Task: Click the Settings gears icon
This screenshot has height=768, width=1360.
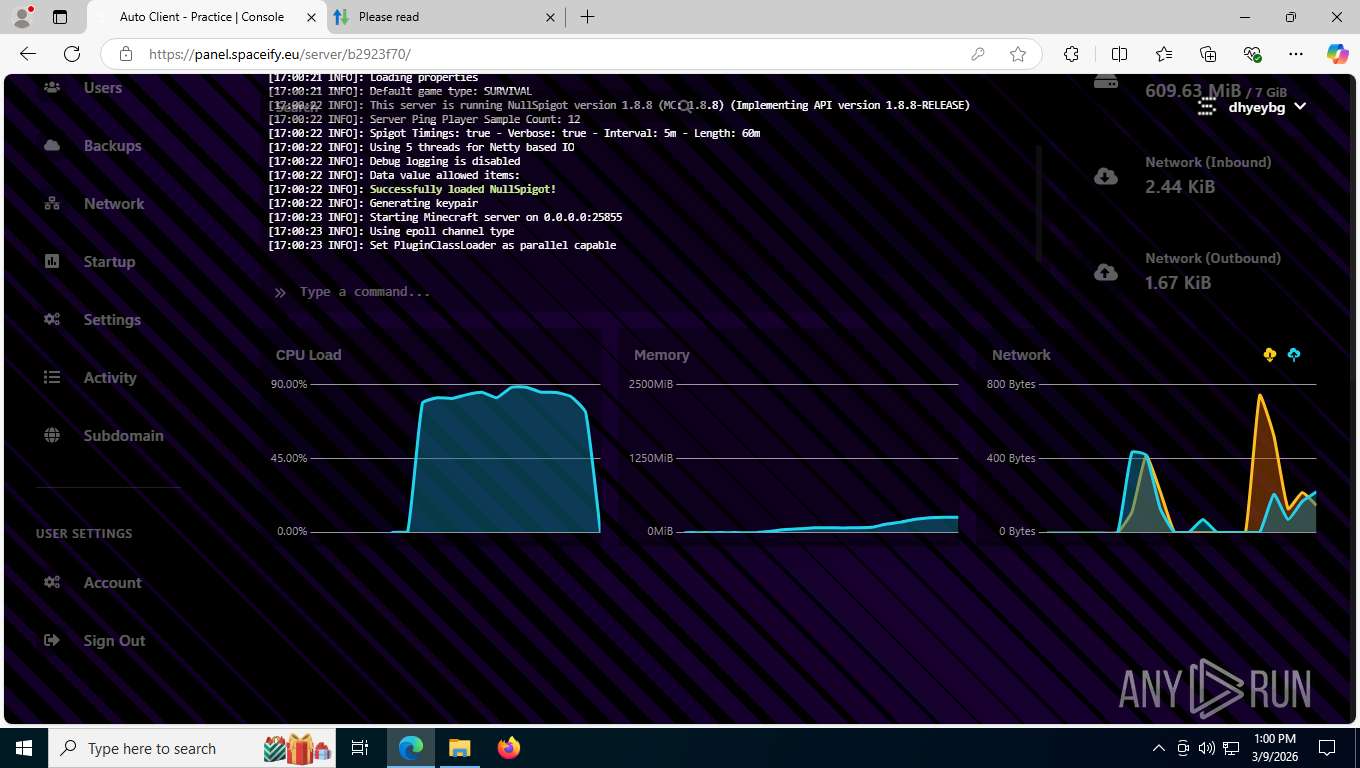Action: point(52,320)
